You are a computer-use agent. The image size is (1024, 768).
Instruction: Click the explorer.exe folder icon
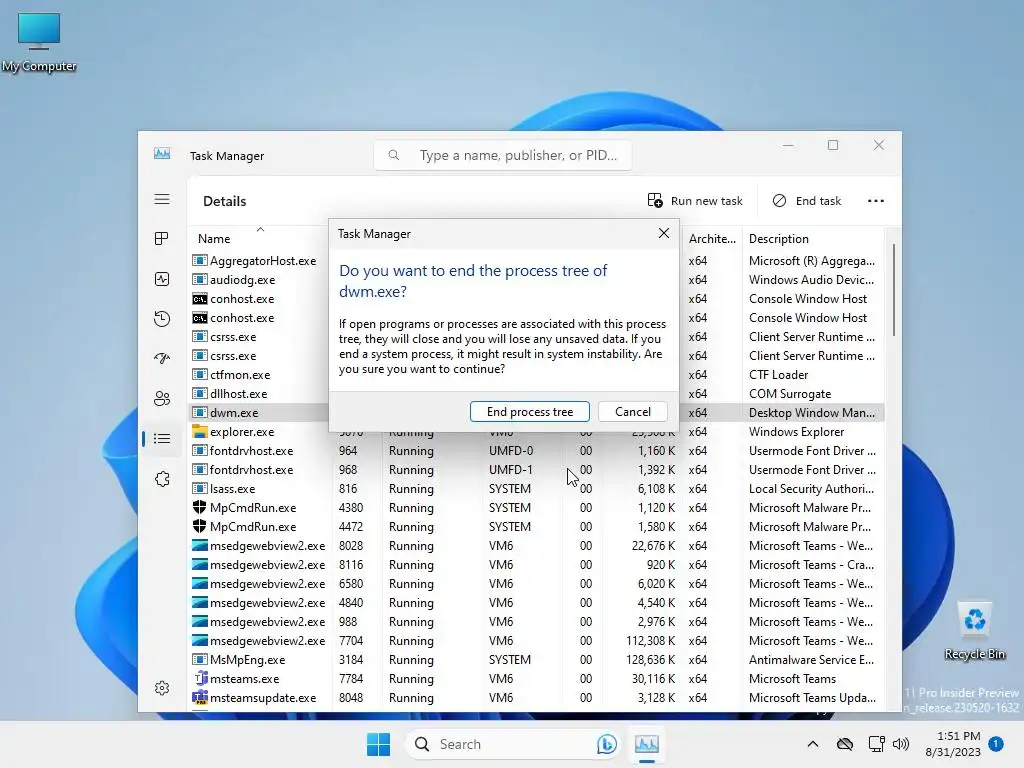pos(200,432)
